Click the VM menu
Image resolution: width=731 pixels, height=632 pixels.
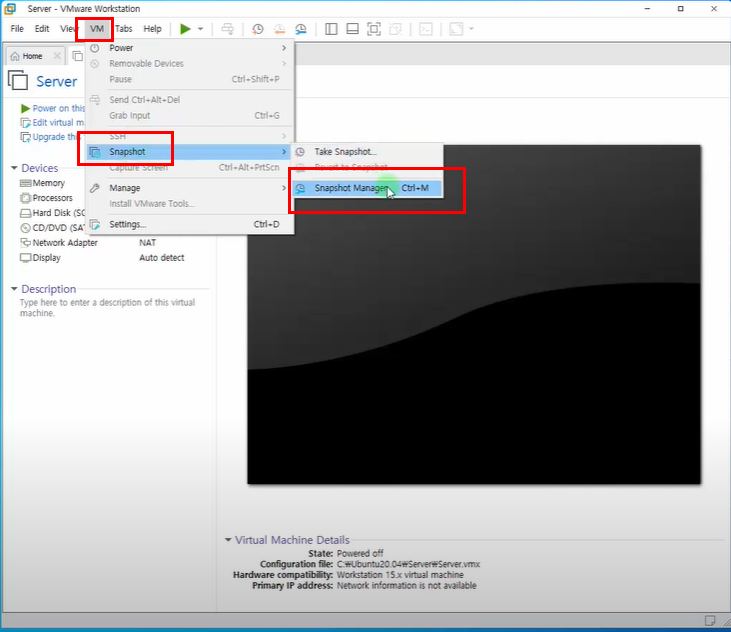pyautogui.click(x=97, y=29)
